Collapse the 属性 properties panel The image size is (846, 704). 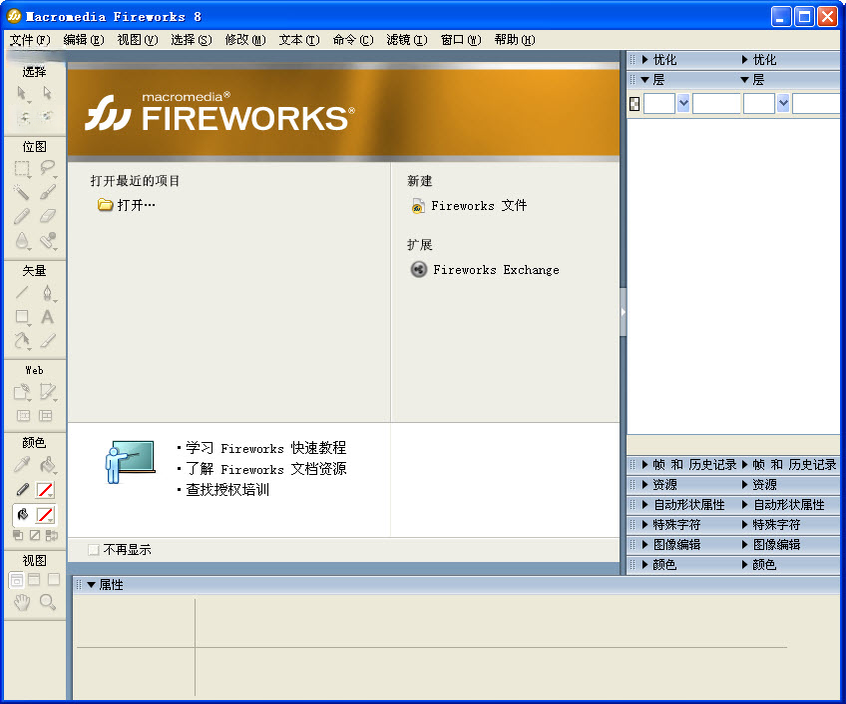pyautogui.click(x=91, y=585)
